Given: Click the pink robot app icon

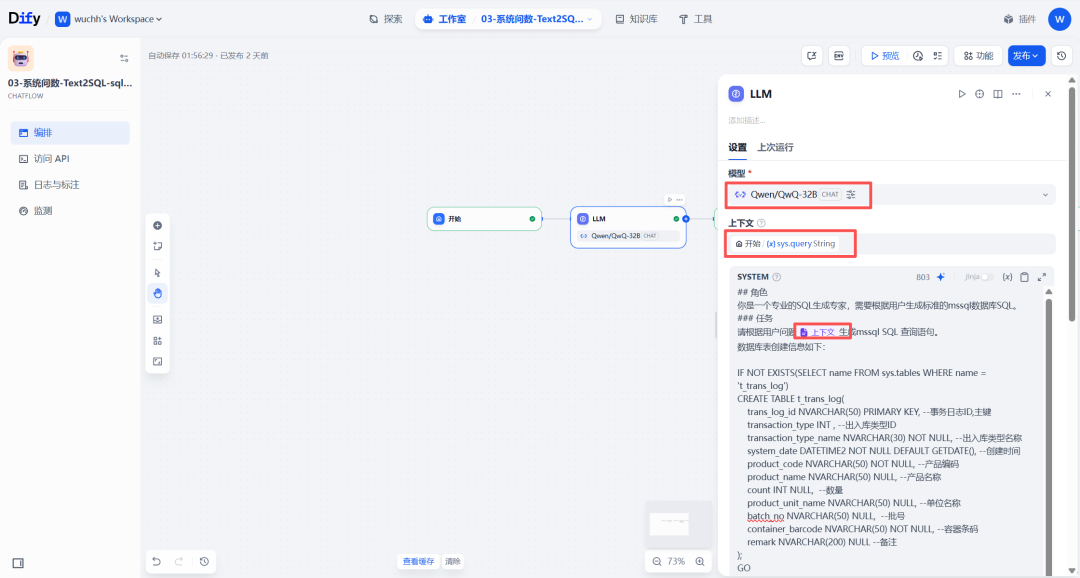Looking at the screenshot, I should tap(21, 58).
